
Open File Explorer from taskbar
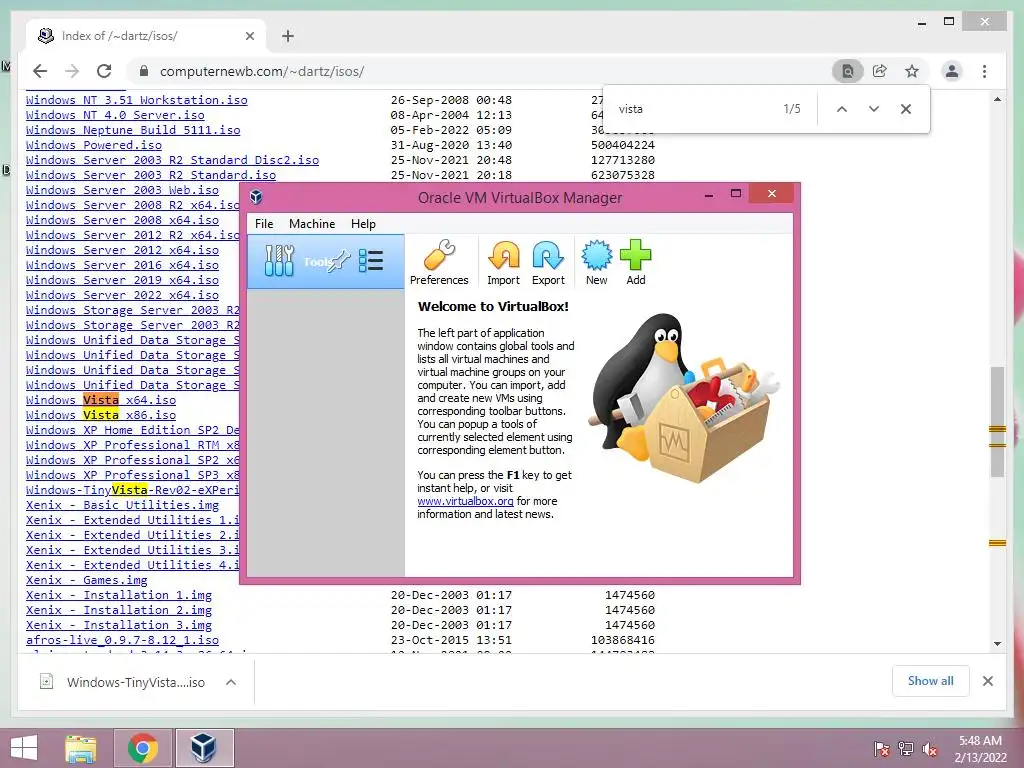[81, 748]
